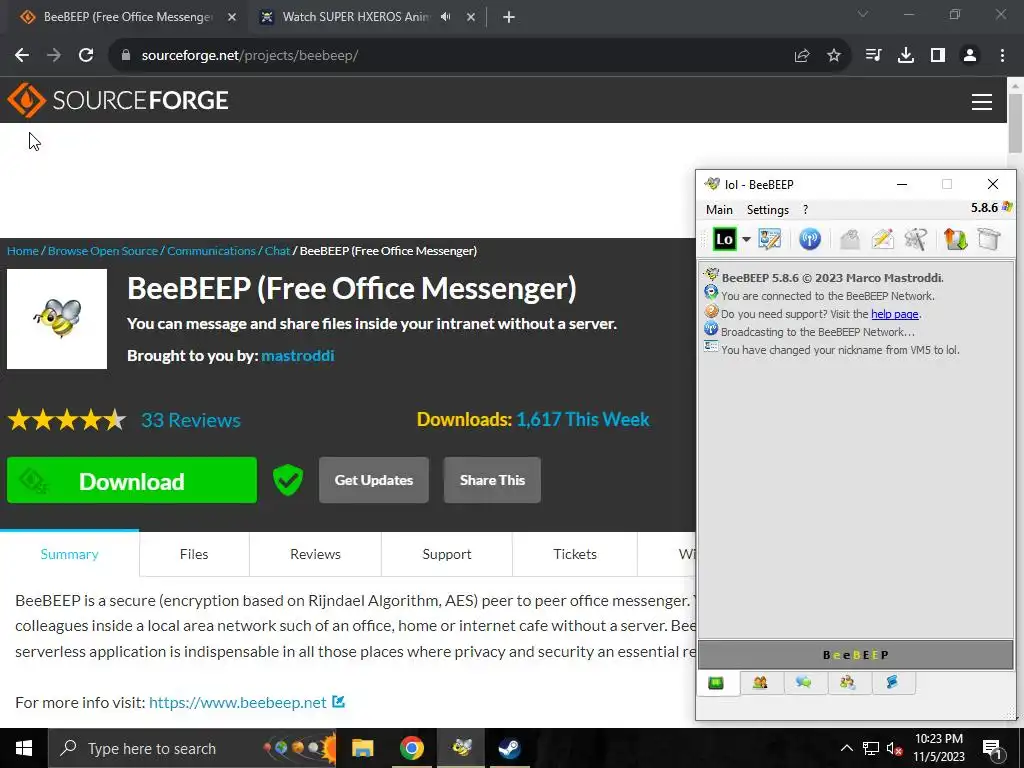The width and height of the screenshot is (1024, 768).
Task: Open the file transfer arrows icon
Action: click(955, 239)
